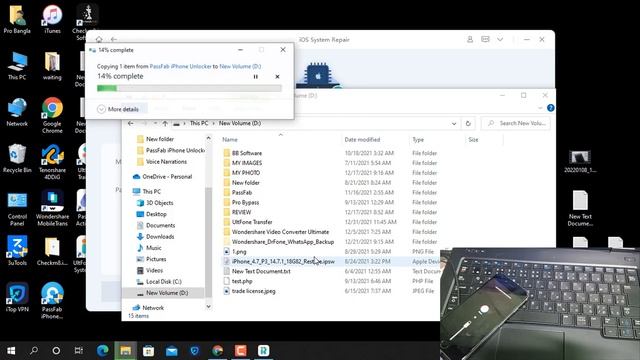The image size is (640, 360).
Task: Open the iOS System Repair menu chevron
Action: (x=500, y=40)
